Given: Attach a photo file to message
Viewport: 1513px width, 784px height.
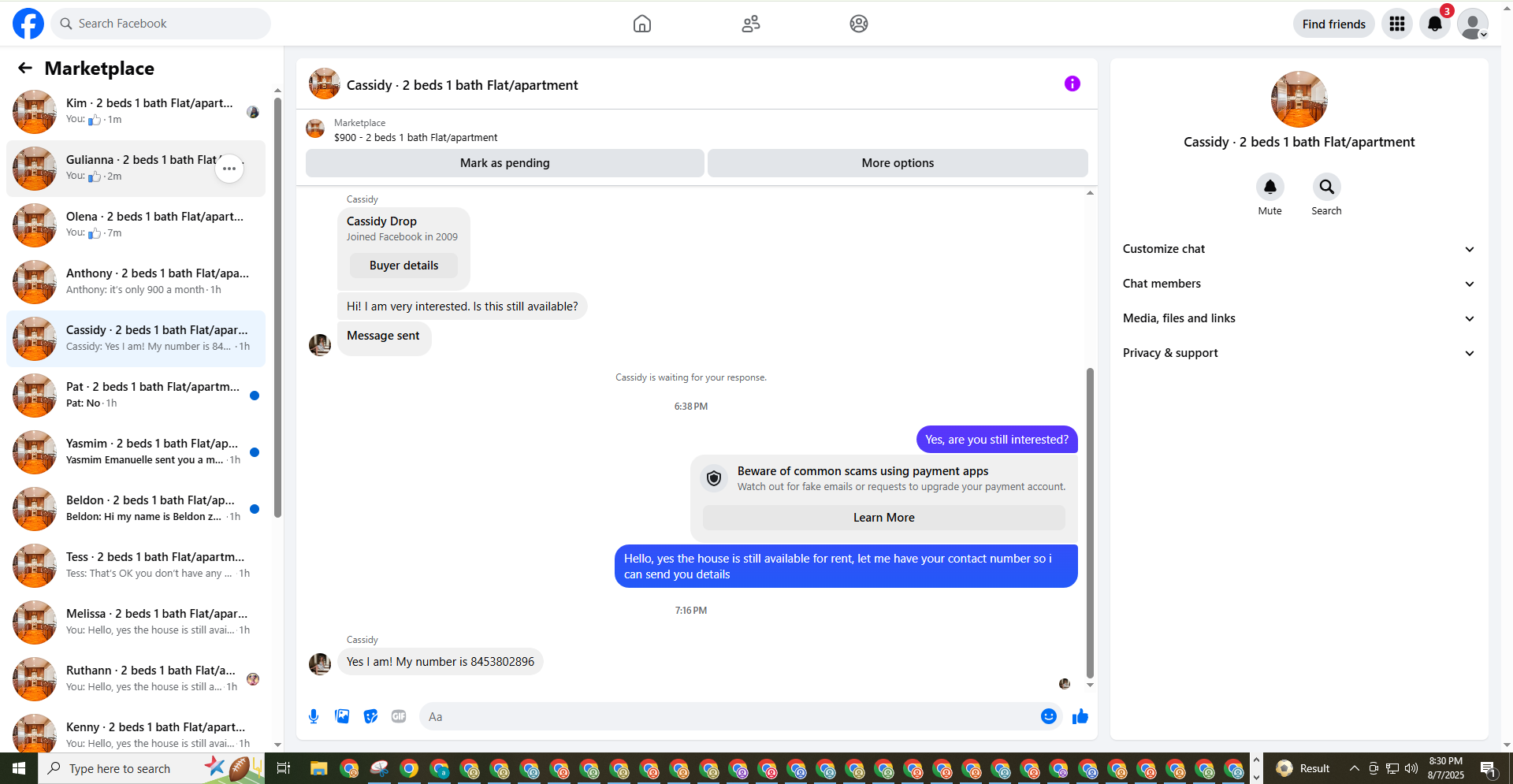Looking at the screenshot, I should (x=342, y=716).
